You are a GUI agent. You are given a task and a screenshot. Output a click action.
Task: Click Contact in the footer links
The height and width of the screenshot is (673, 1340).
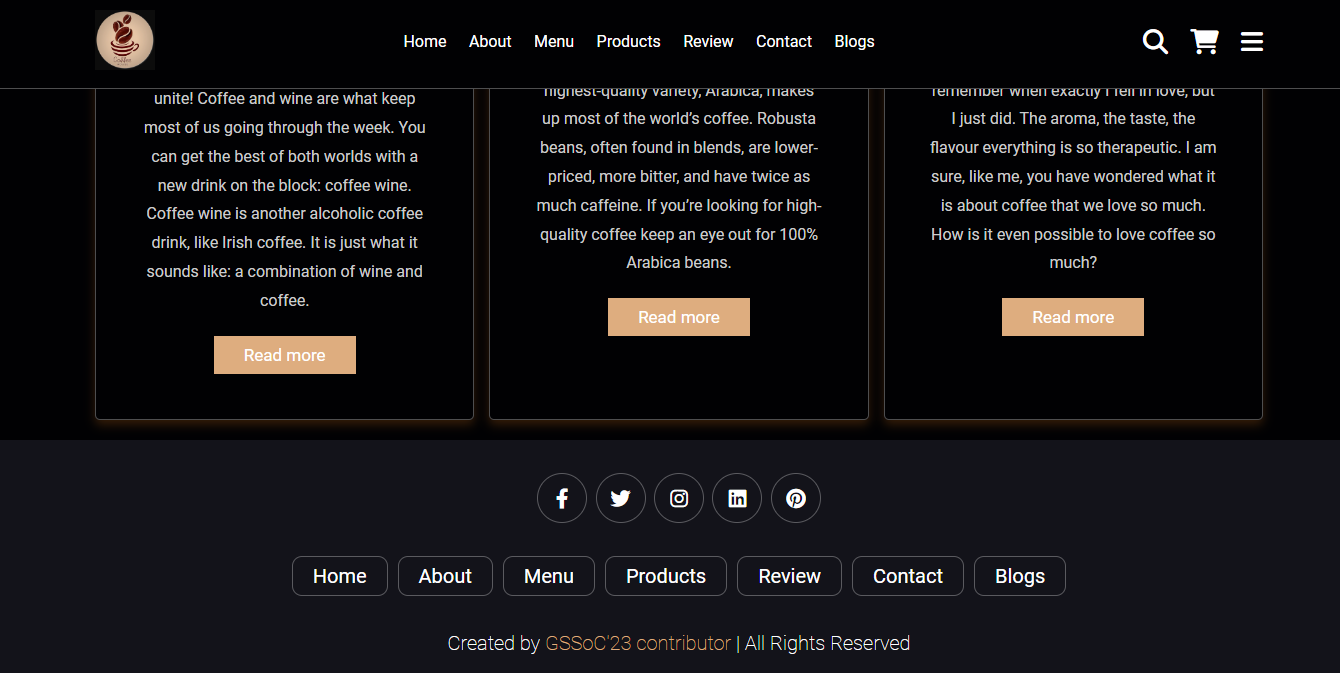pyautogui.click(x=907, y=576)
